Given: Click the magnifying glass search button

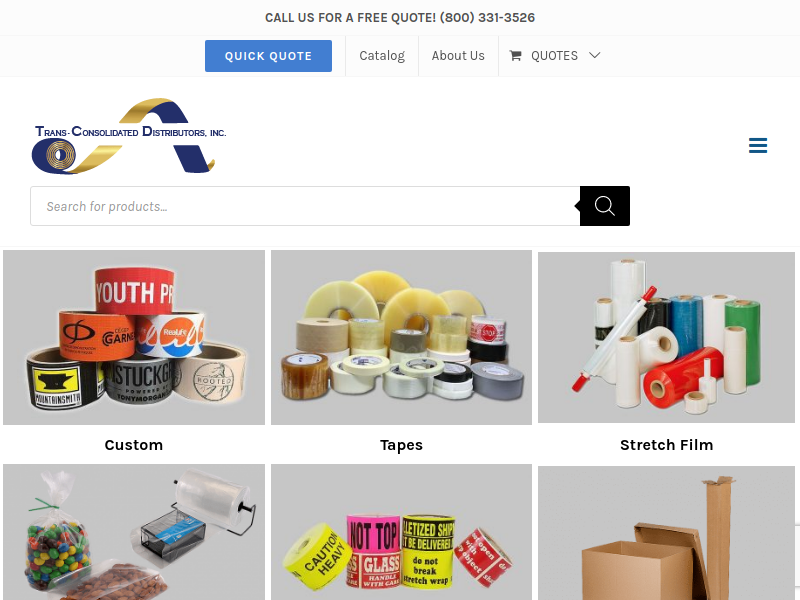Looking at the screenshot, I should point(605,206).
